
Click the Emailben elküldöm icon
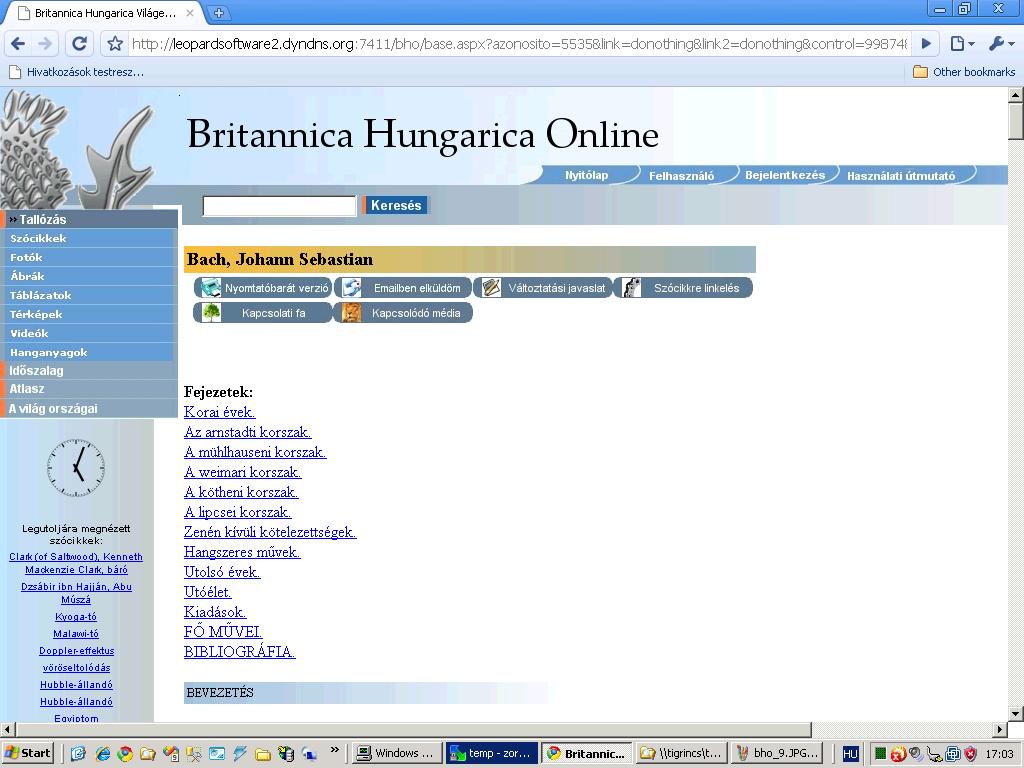pyautogui.click(x=351, y=287)
